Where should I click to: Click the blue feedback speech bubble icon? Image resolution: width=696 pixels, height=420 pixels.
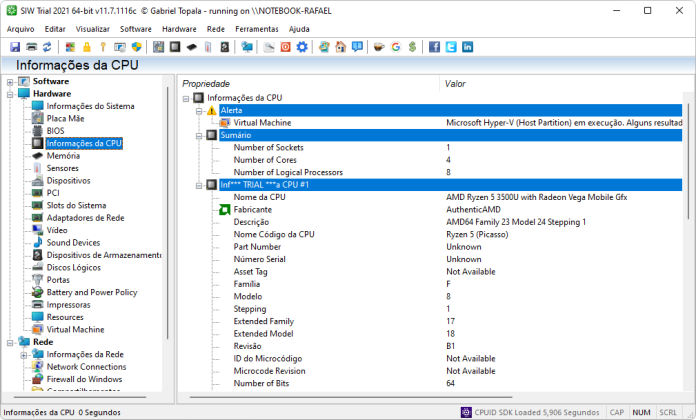357,47
